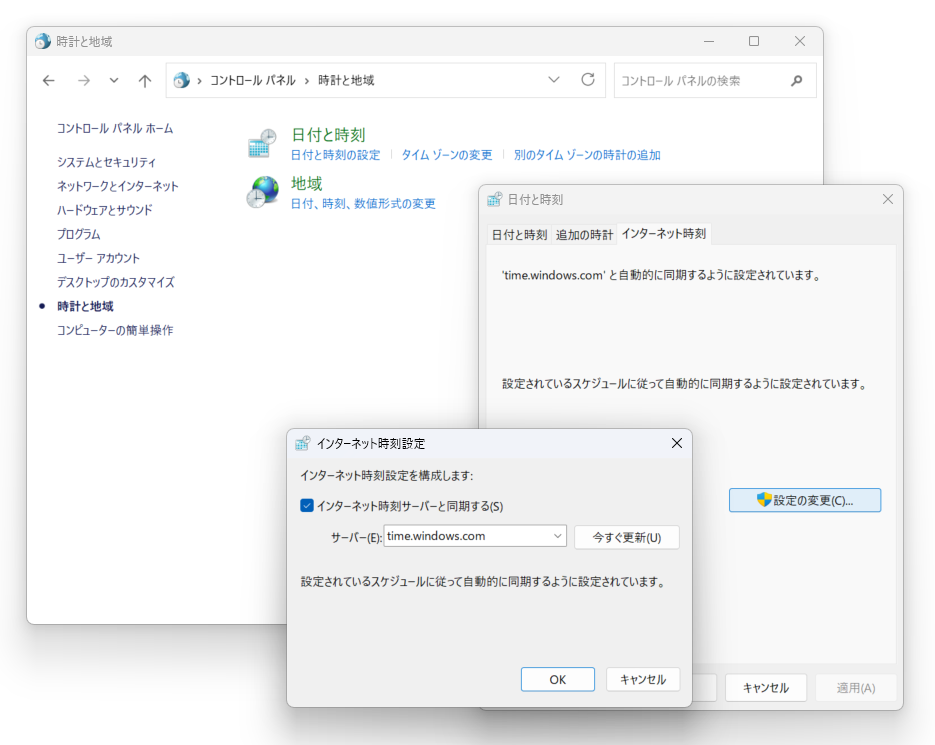
Task: Refresh the Control Panel view
Action: [x=587, y=80]
